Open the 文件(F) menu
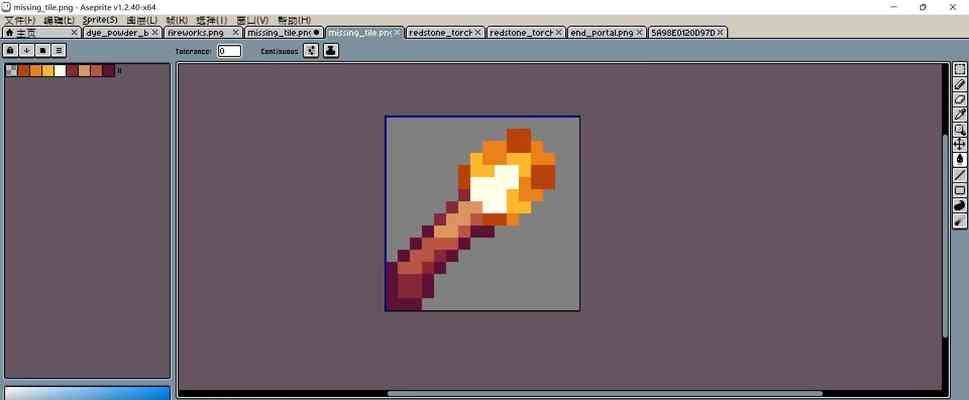The image size is (969, 400). tap(20, 20)
